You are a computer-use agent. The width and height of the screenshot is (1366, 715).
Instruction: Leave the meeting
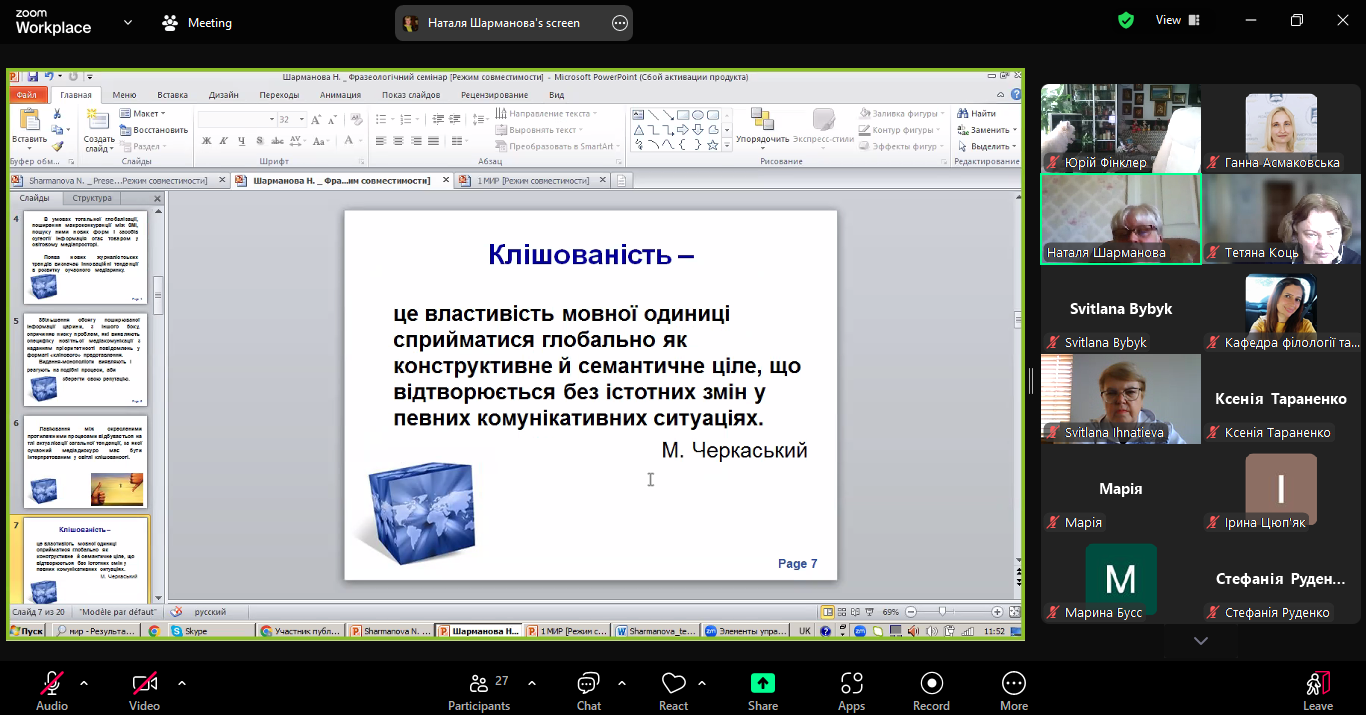[x=1317, y=690]
